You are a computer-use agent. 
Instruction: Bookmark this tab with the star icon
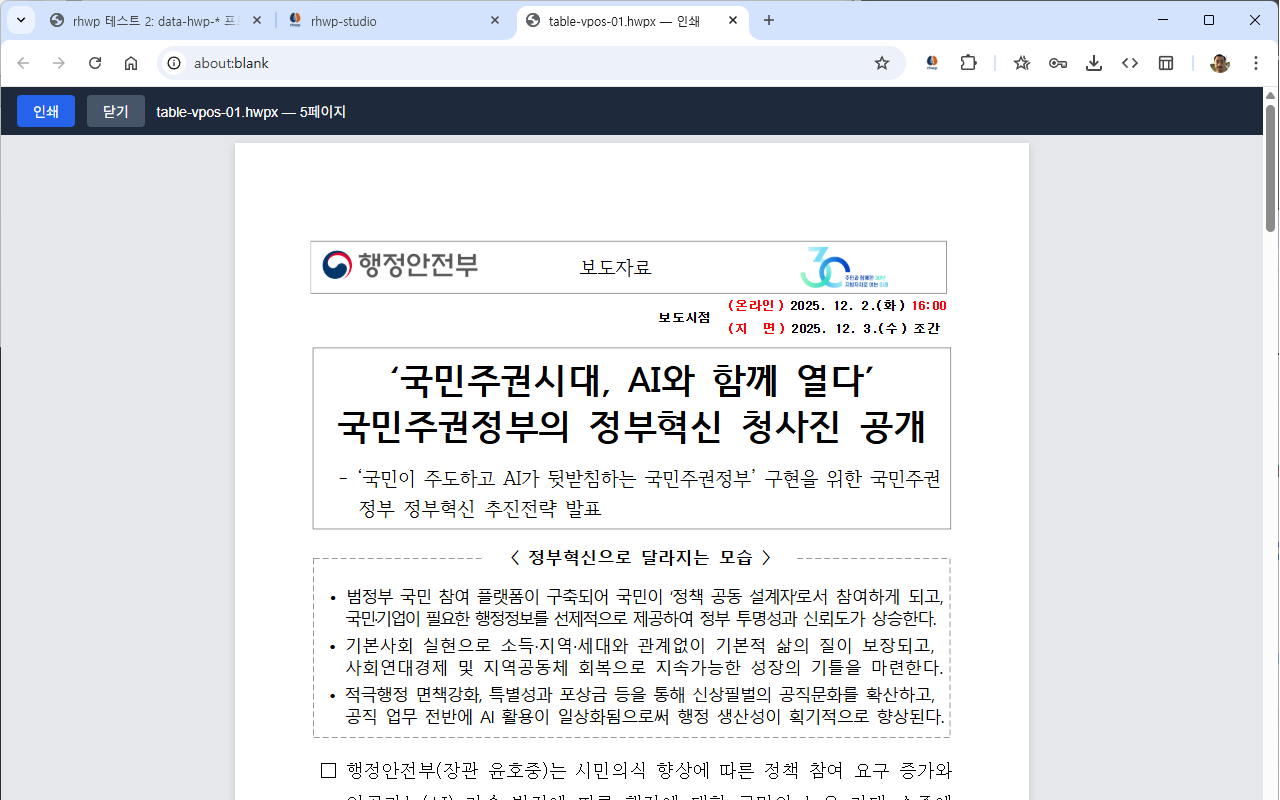click(x=882, y=63)
